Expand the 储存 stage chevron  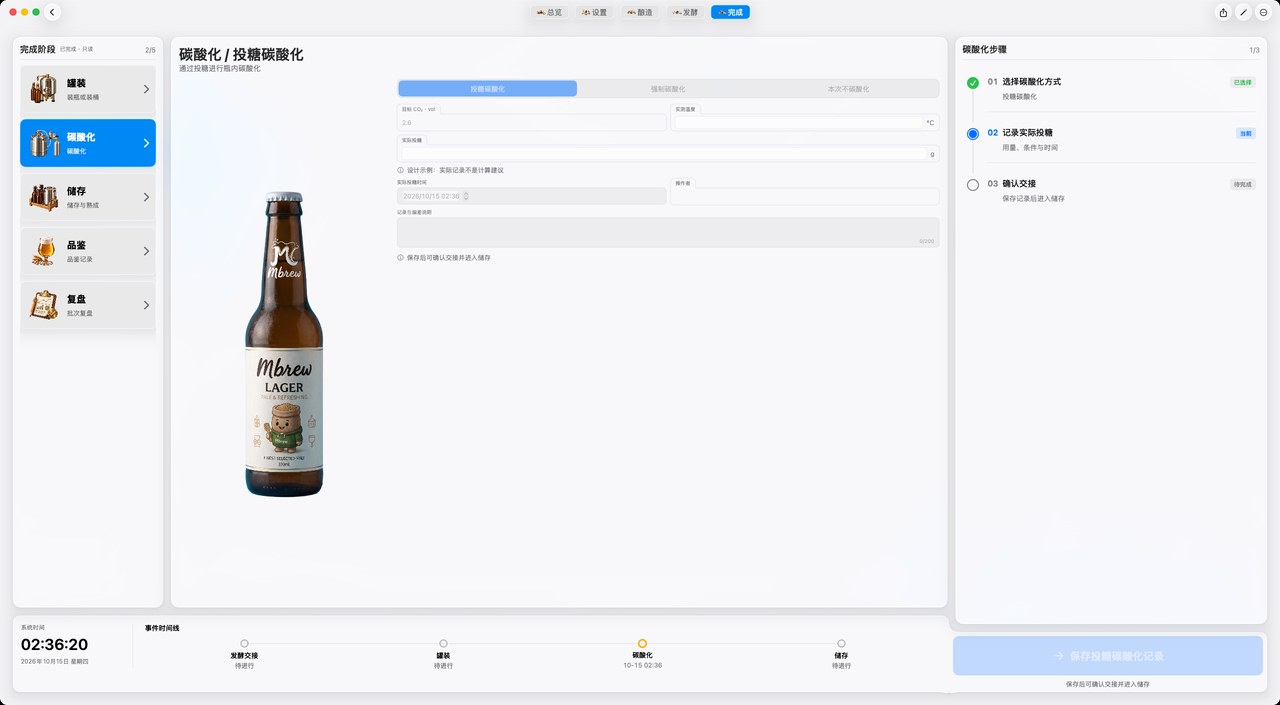click(146, 197)
